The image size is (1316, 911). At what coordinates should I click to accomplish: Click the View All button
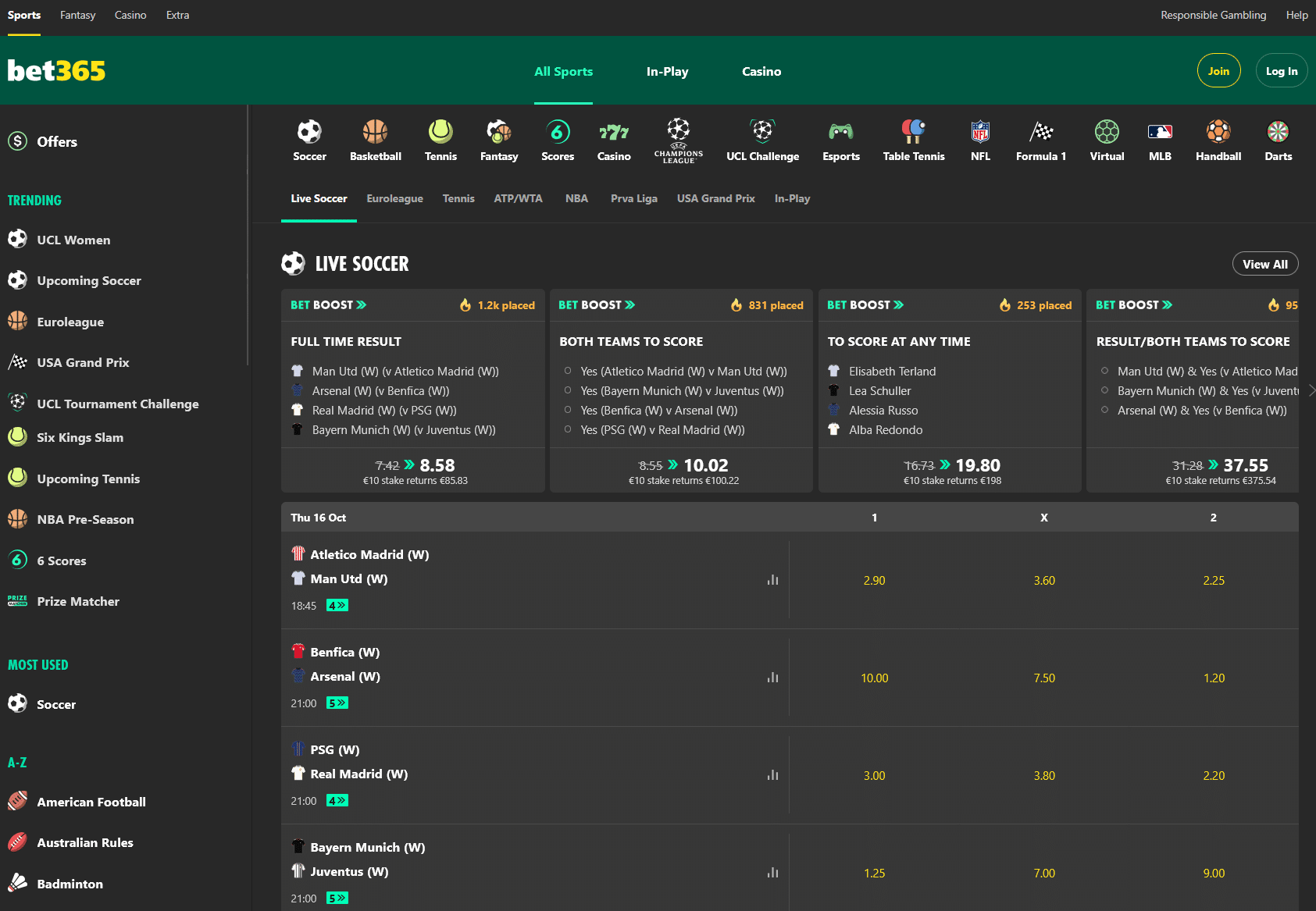(x=1264, y=264)
